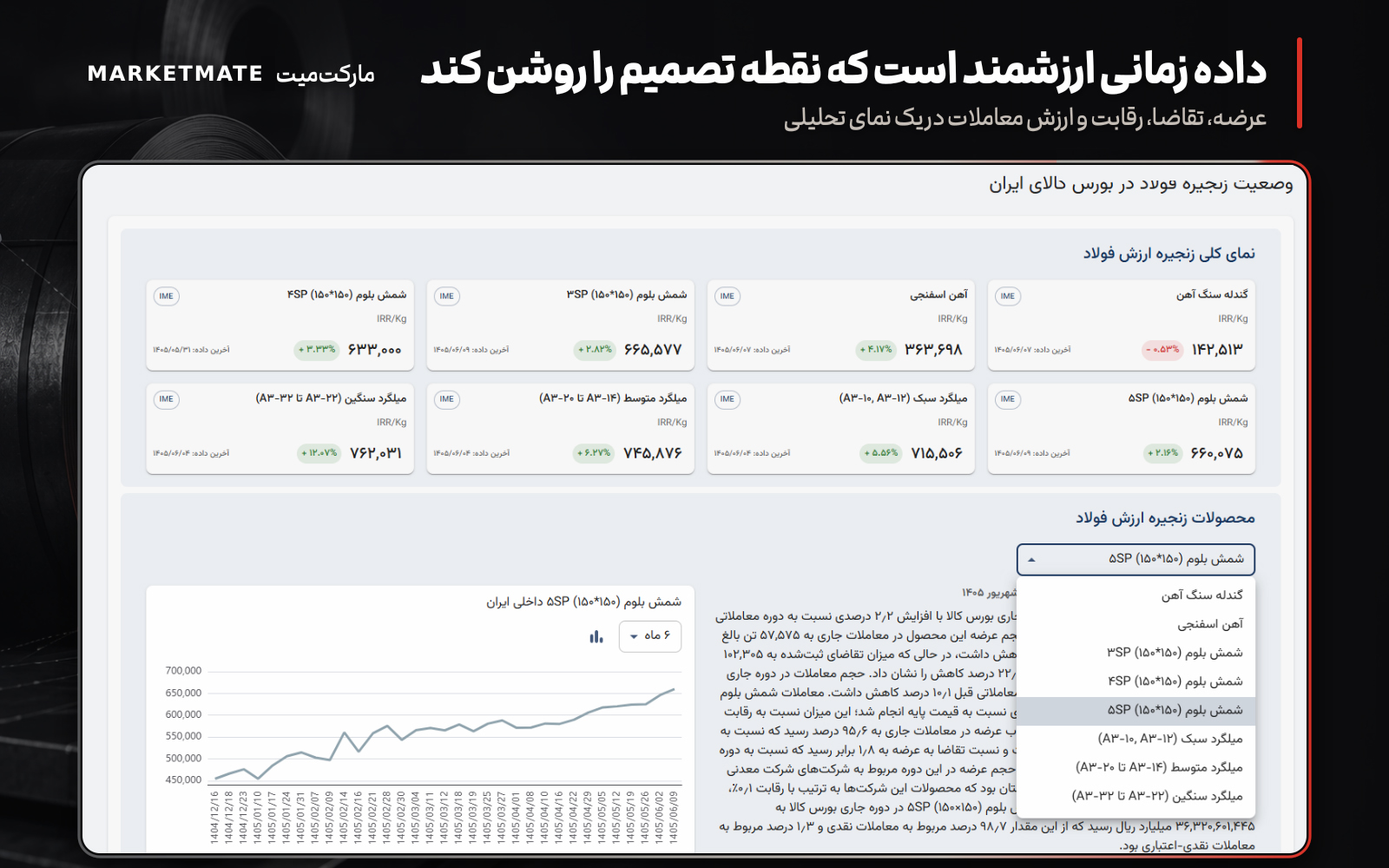Click the نمای کلی زنجیره ارزش فولاد heading
The image size is (1389, 868).
tap(1168, 253)
